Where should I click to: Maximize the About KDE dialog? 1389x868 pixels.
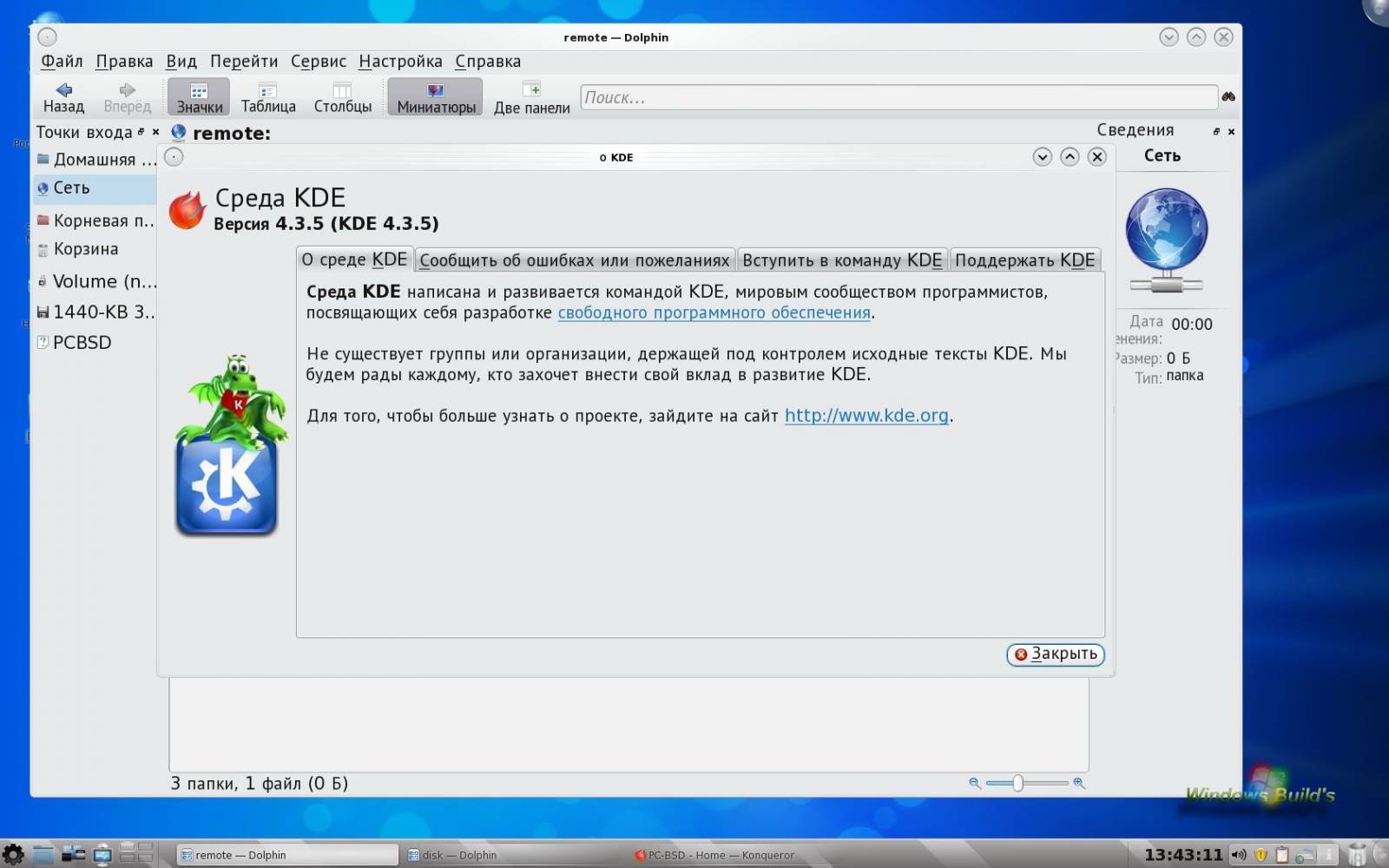click(x=1070, y=157)
